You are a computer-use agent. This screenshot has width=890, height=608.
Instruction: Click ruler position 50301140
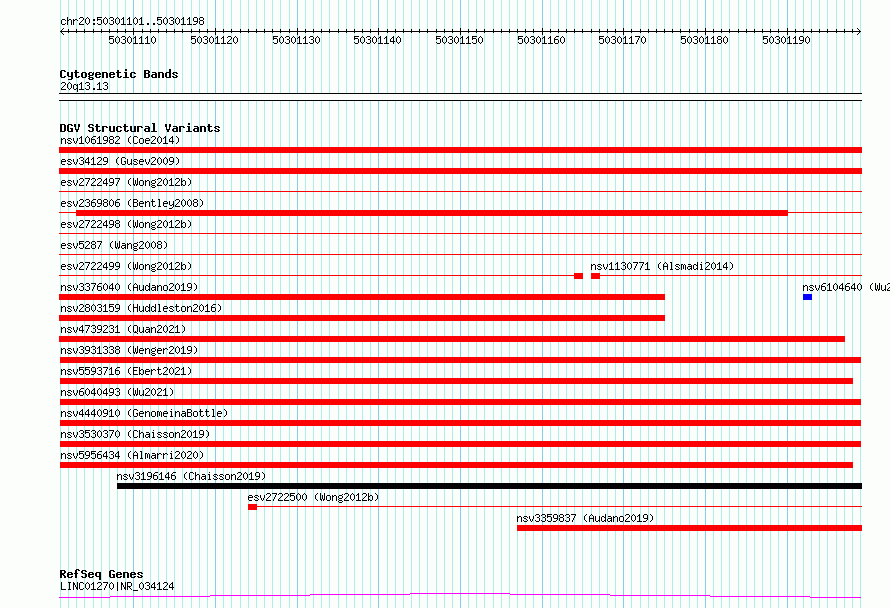[x=377, y=40]
